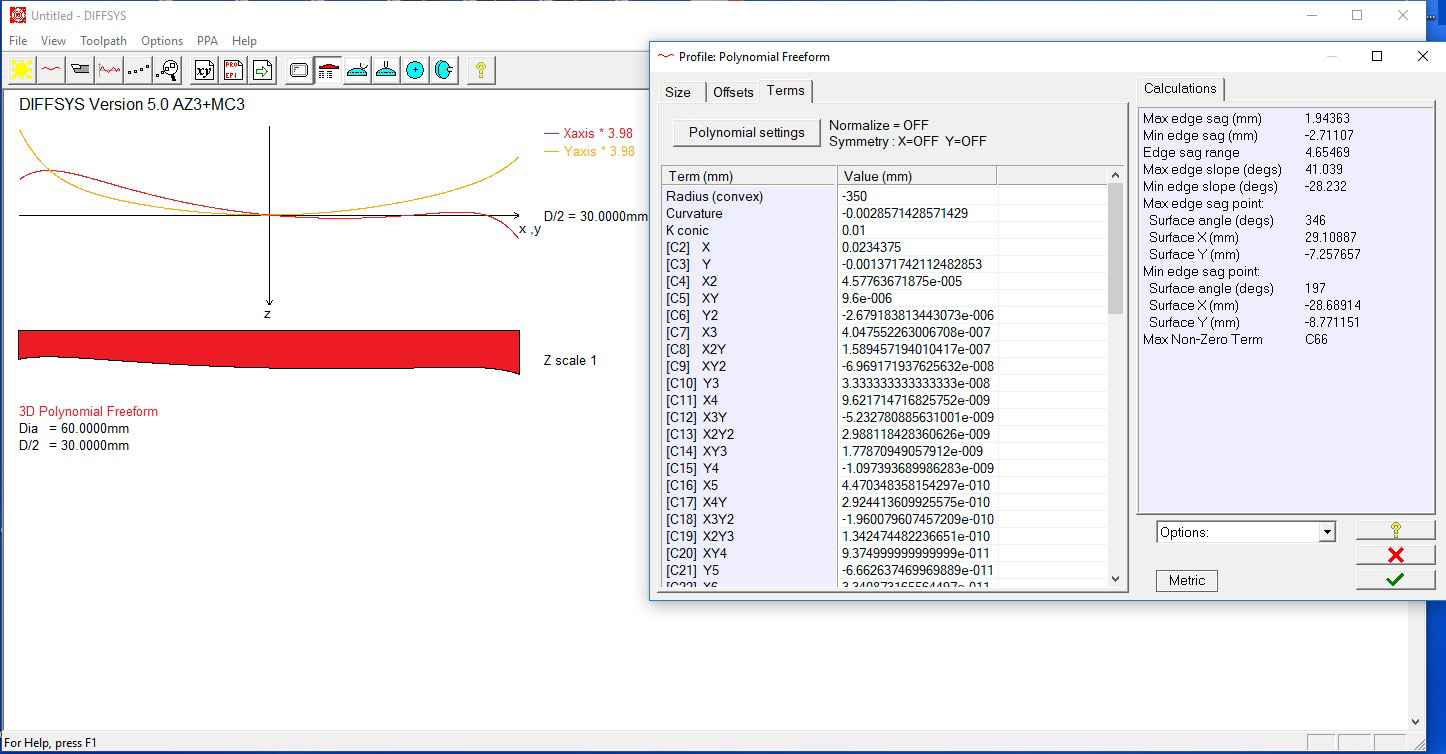
Task: Select the Calculations tab
Action: coord(1180,89)
